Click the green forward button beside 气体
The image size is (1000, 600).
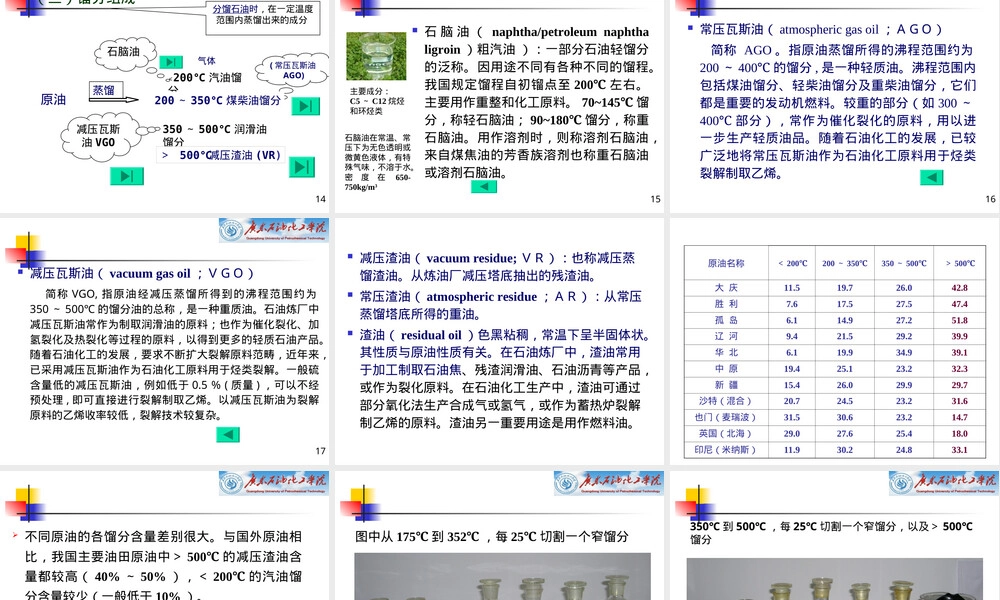click(x=171, y=62)
